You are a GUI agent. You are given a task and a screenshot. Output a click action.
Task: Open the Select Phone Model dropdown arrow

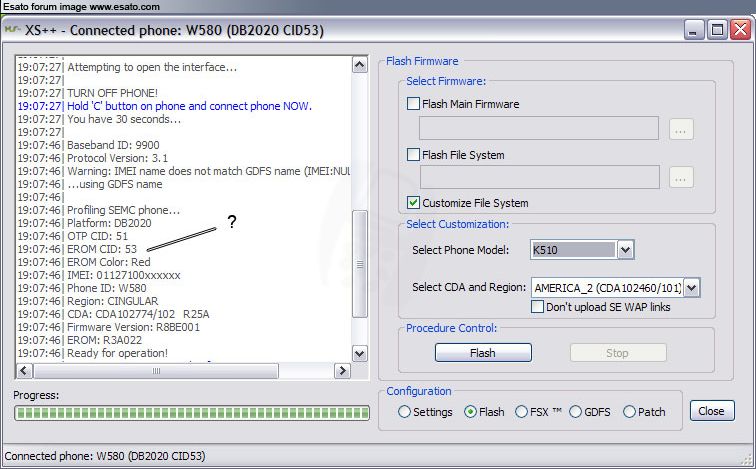click(625, 250)
